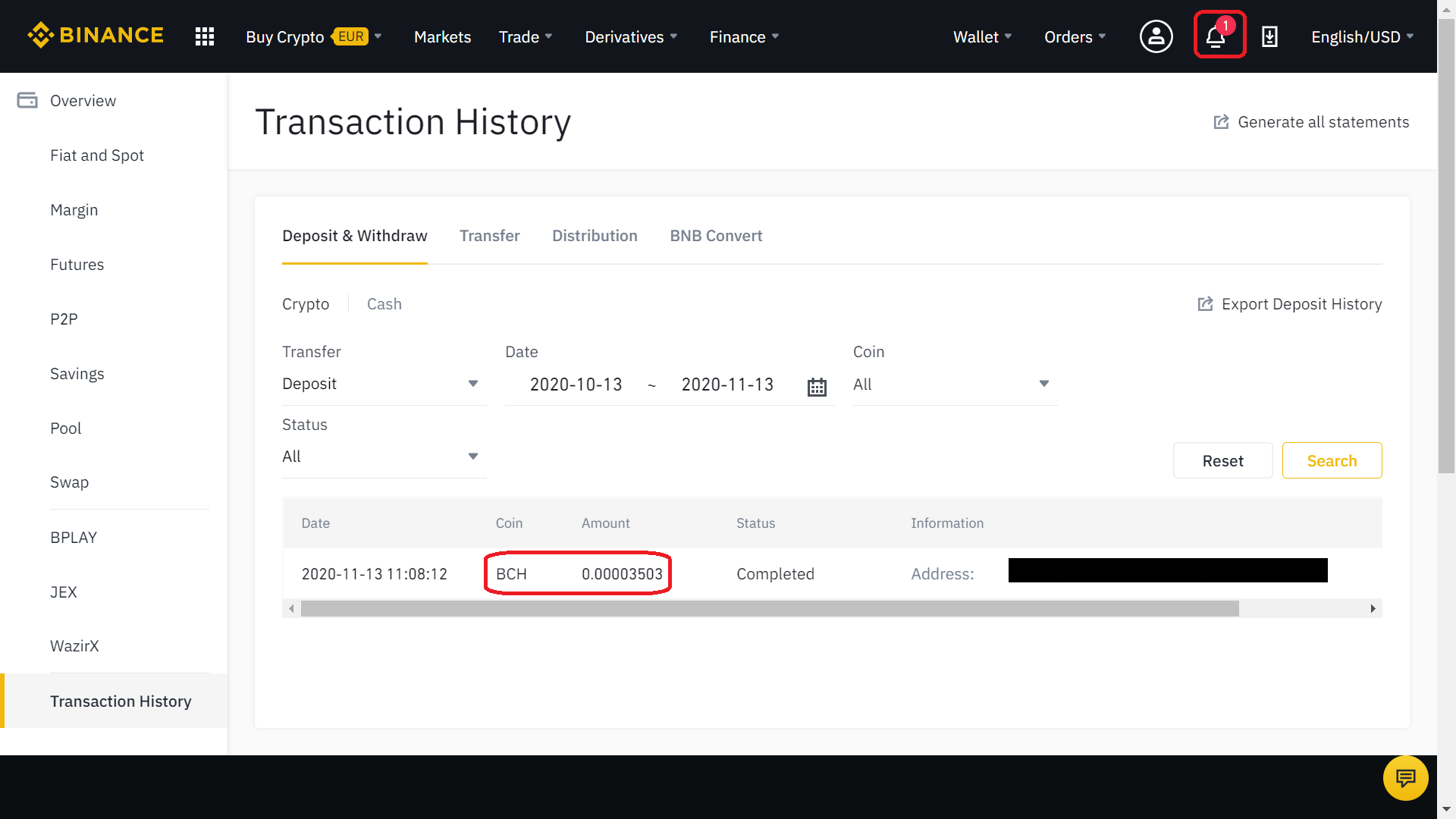This screenshot has height=819, width=1456.
Task: Open the Futures wallet
Action: point(77,265)
